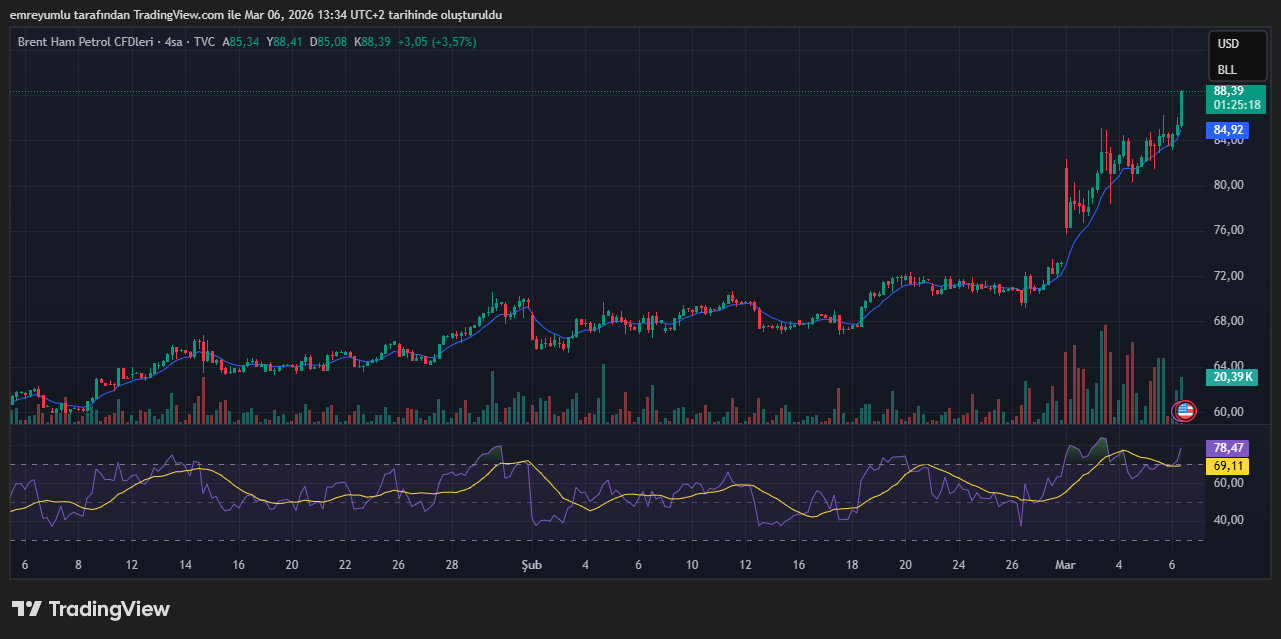Viewport: 1281px width, 639px height.
Task: Click the 80,00 price axis level
Action: tap(1227, 185)
